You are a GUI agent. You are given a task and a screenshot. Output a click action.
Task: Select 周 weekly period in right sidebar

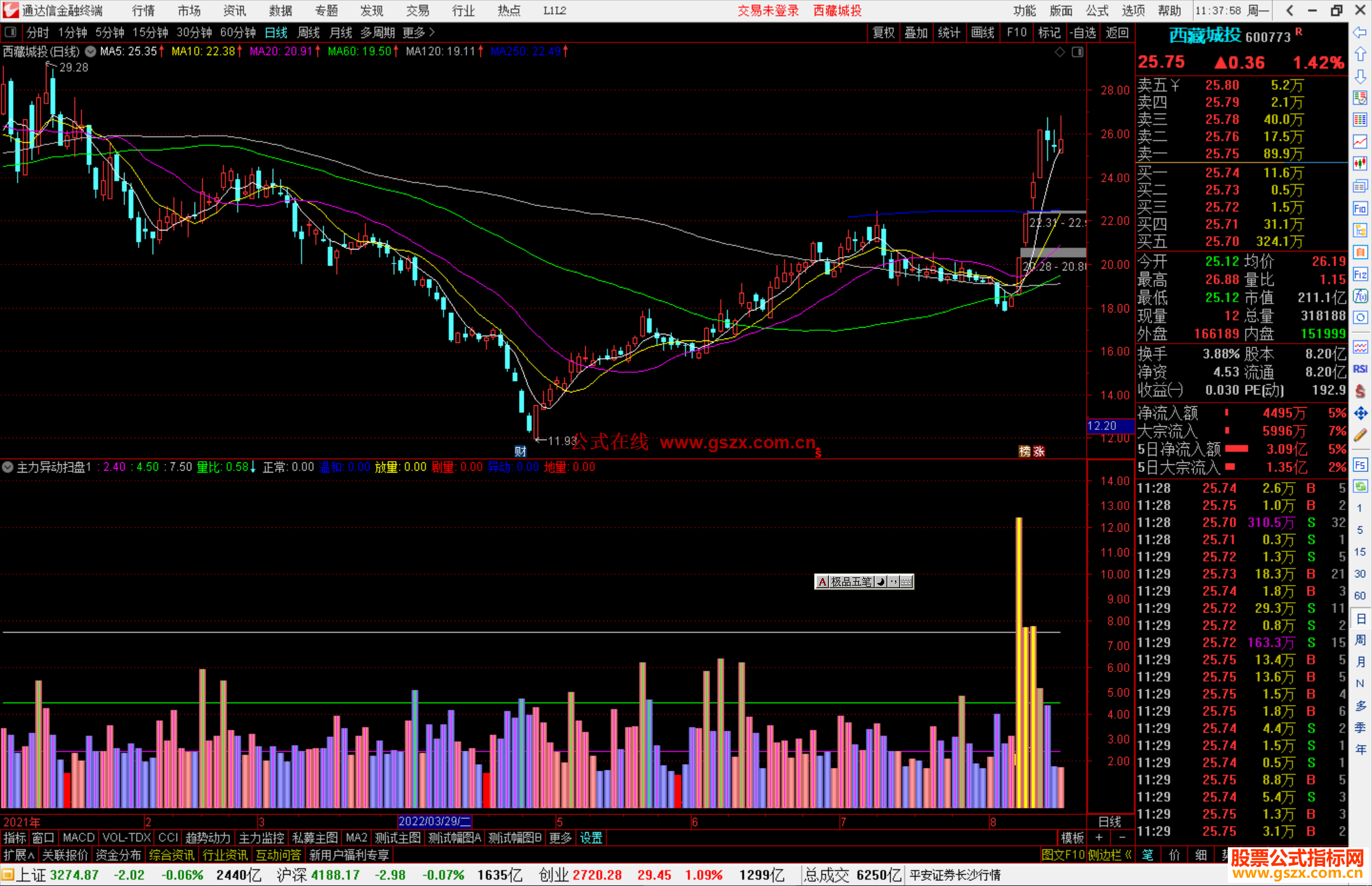[1360, 640]
